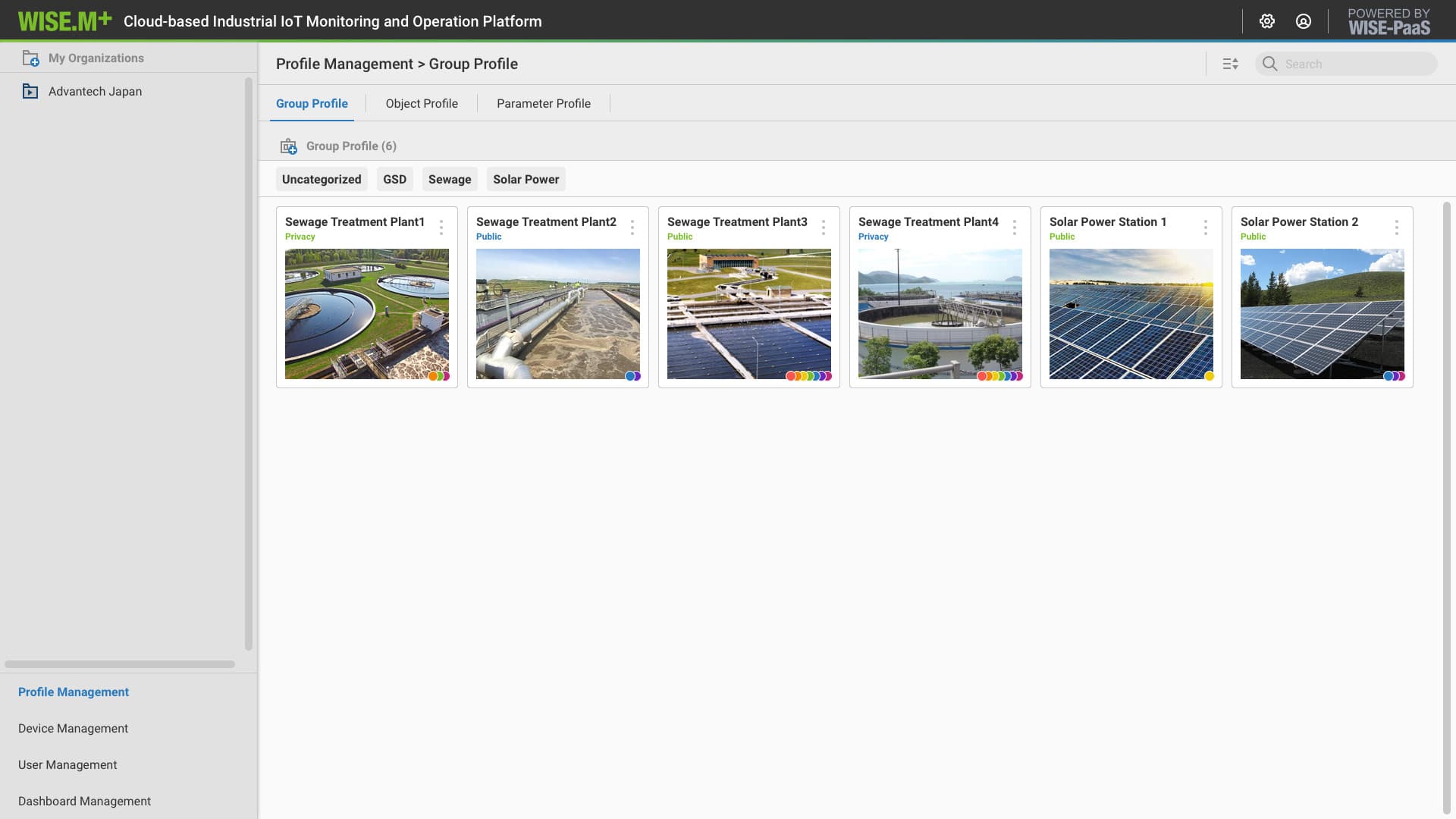Click the sort list icon
Screen dimensions: 1456x819
pos(1230,64)
